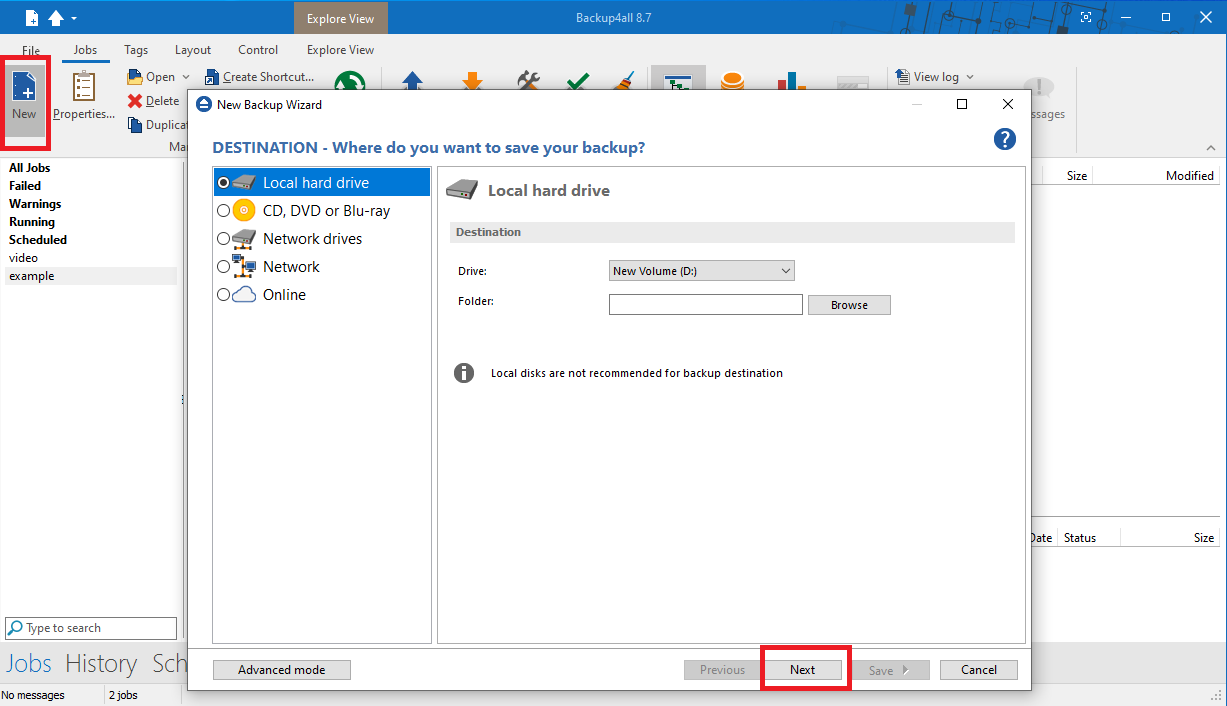Switch wizard to Advanced mode
The width and height of the screenshot is (1227, 706).
pos(282,670)
